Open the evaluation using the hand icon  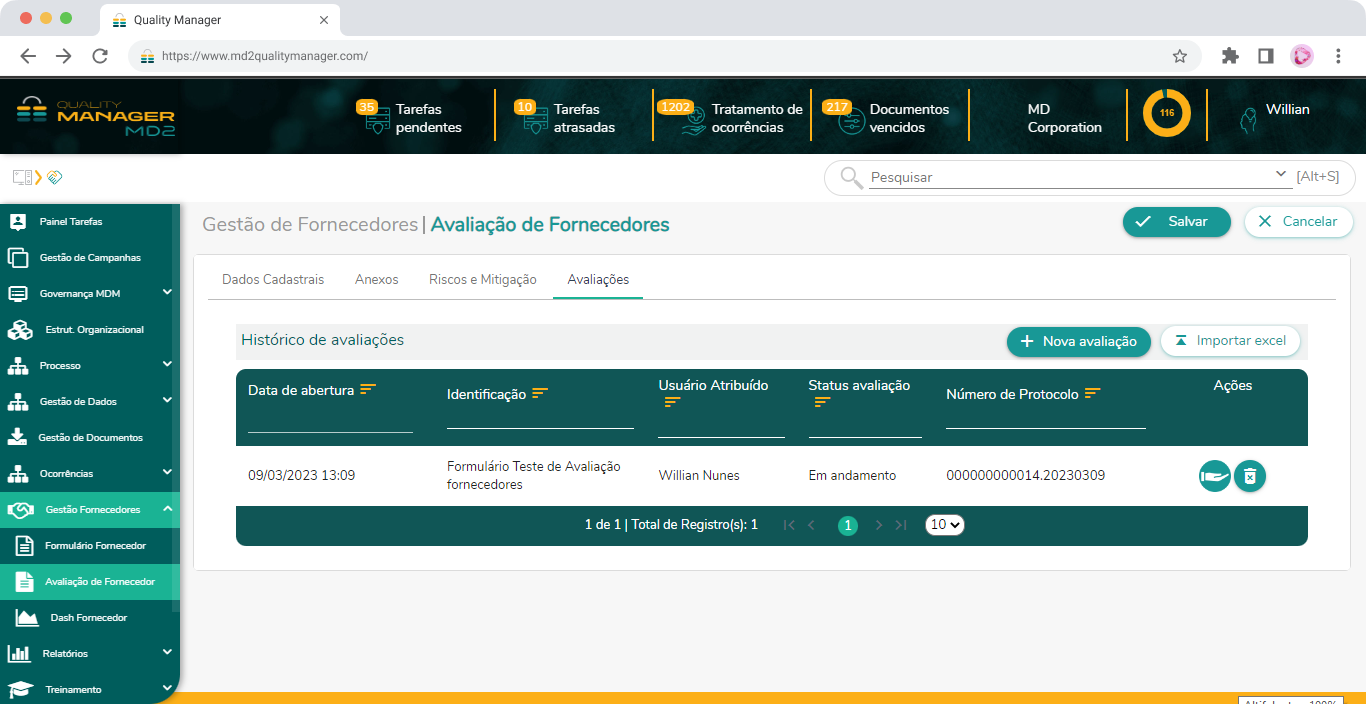click(1214, 476)
